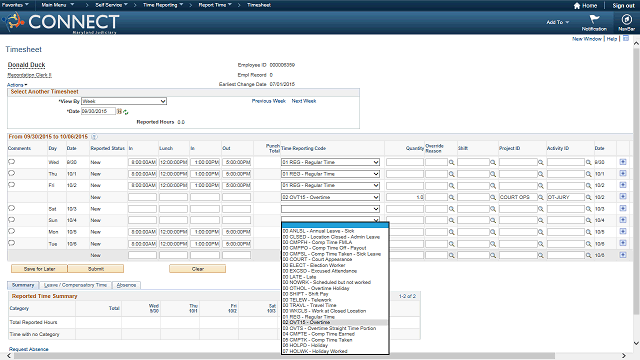Open the calendar picker beside Date field
The height and width of the screenshot is (360, 640).
tap(119, 111)
